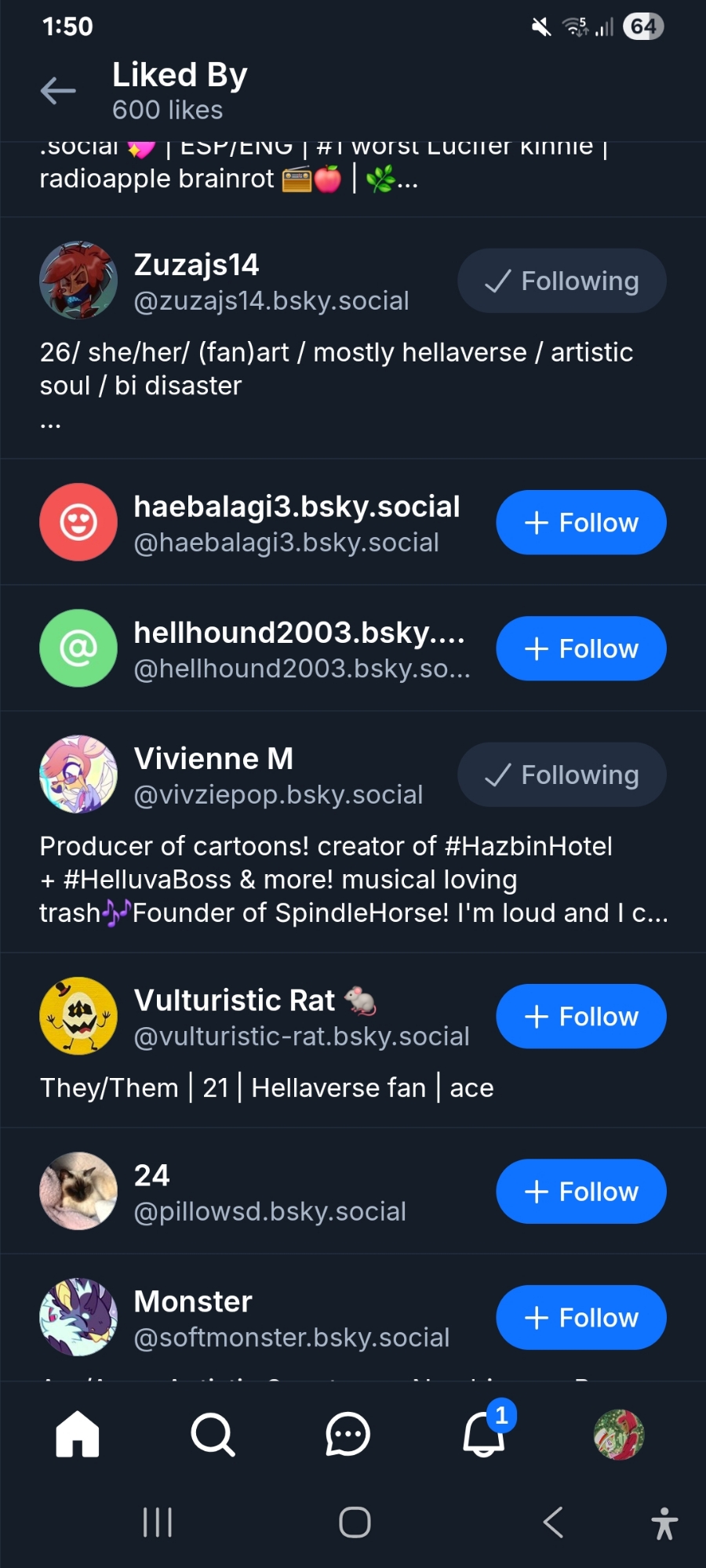Open the Chat messages tab
Image resolution: width=706 pixels, height=1568 pixels.
coord(348,1435)
